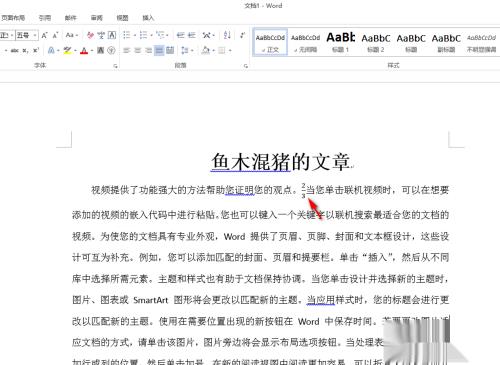The image size is (500, 365).
Task: Expand the change case Aa dropdown arrow
Action: pos(77,35)
